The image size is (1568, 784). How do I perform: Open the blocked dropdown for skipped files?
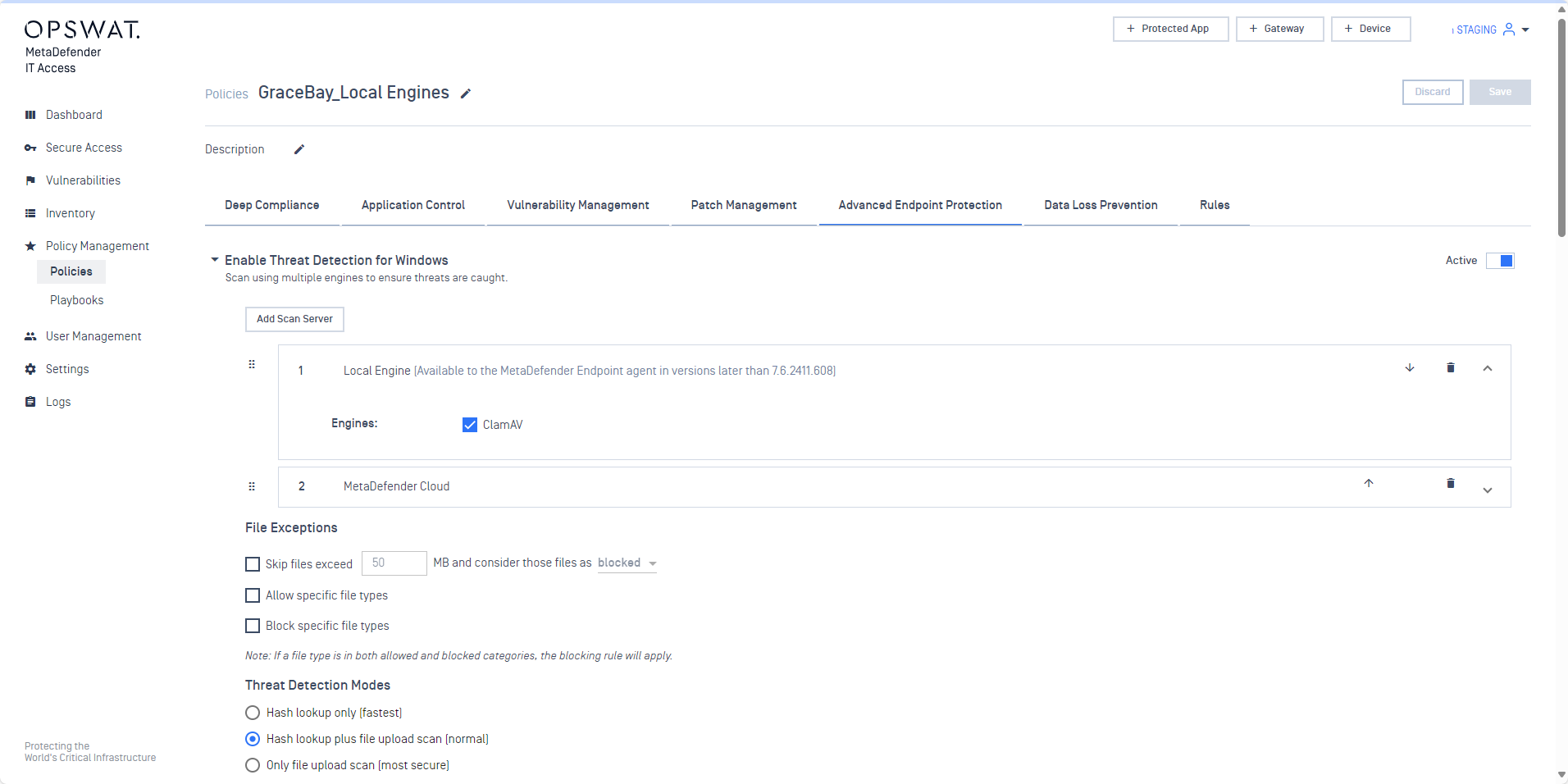(627, 563)
